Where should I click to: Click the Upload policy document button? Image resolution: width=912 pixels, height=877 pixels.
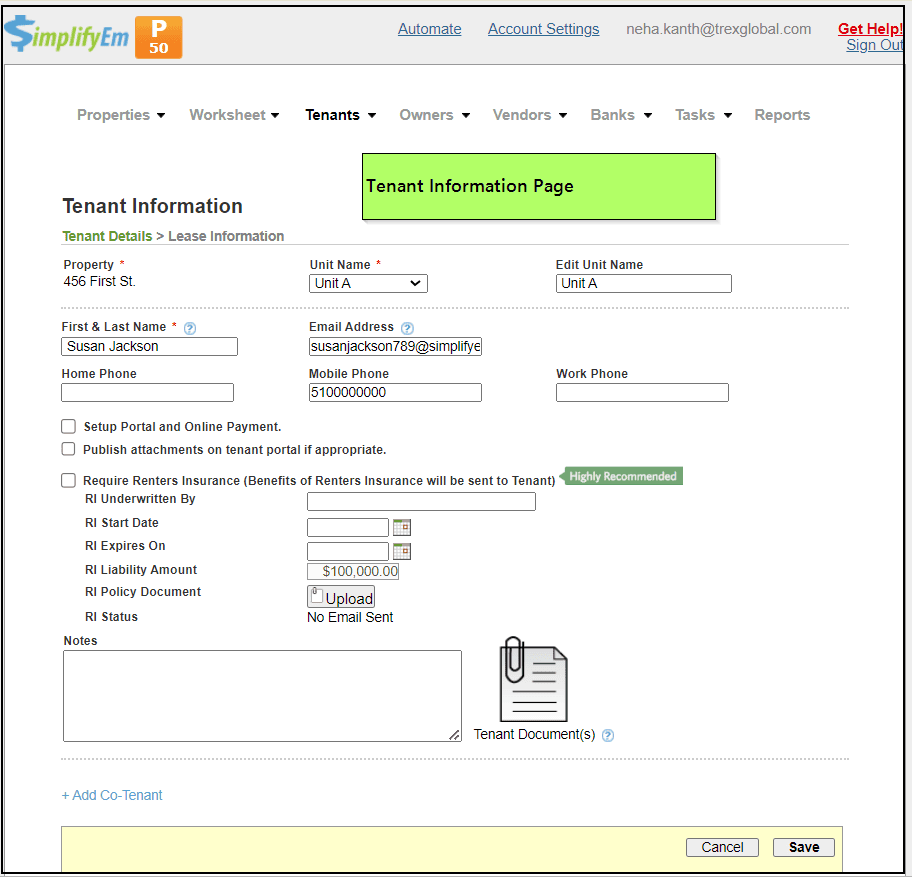[x=341, y=598]
